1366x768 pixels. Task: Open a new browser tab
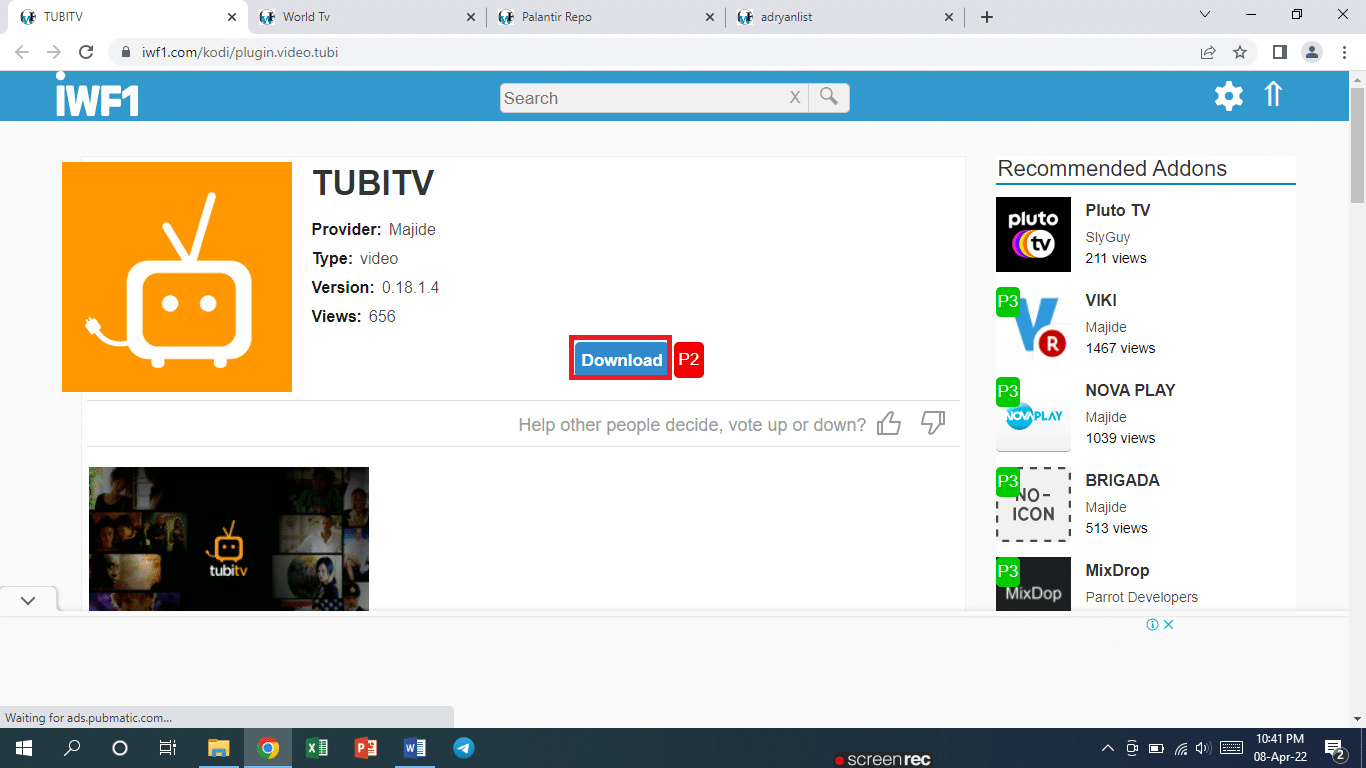pos(987,17)
